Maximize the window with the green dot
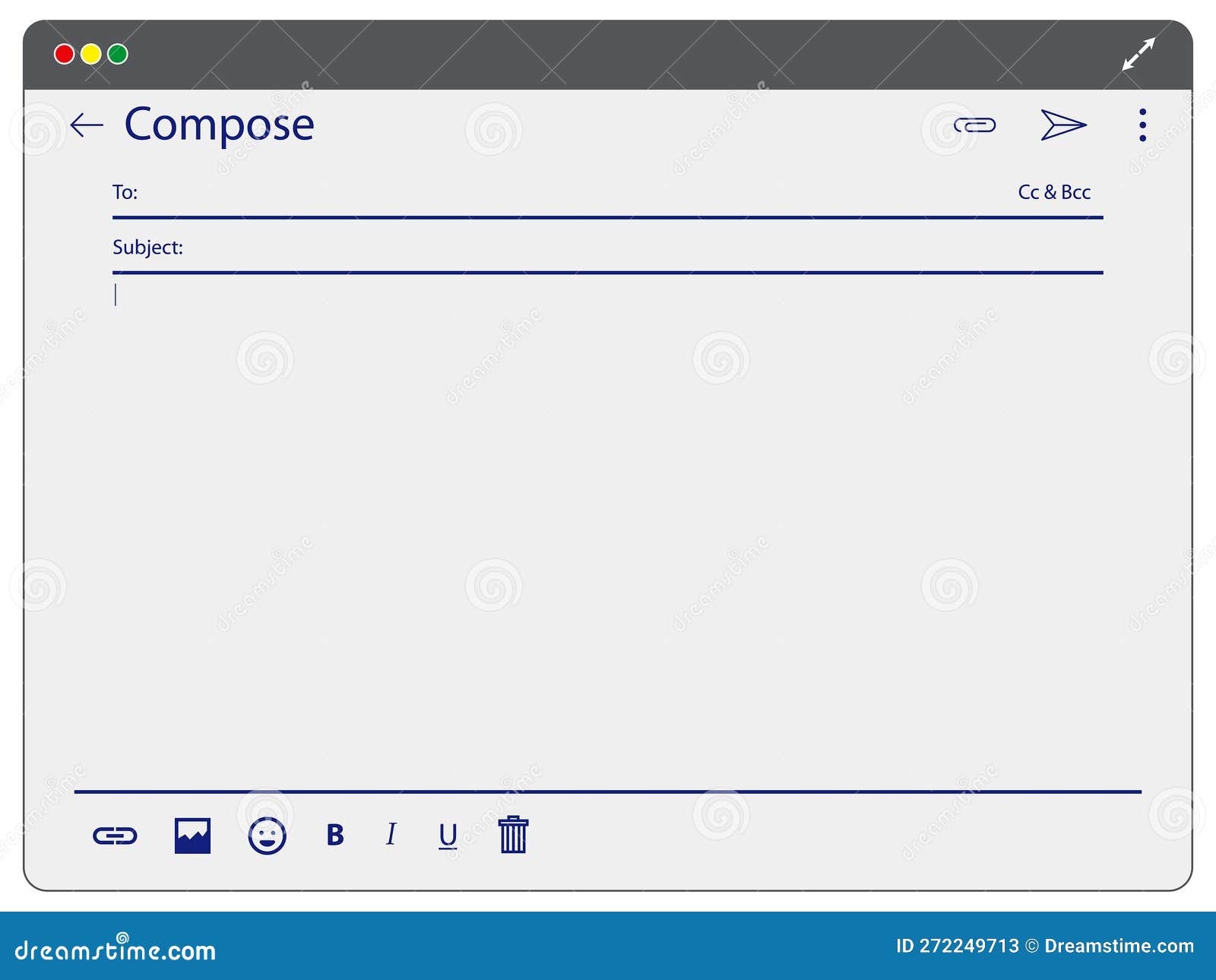 click(x=118, y=54)
